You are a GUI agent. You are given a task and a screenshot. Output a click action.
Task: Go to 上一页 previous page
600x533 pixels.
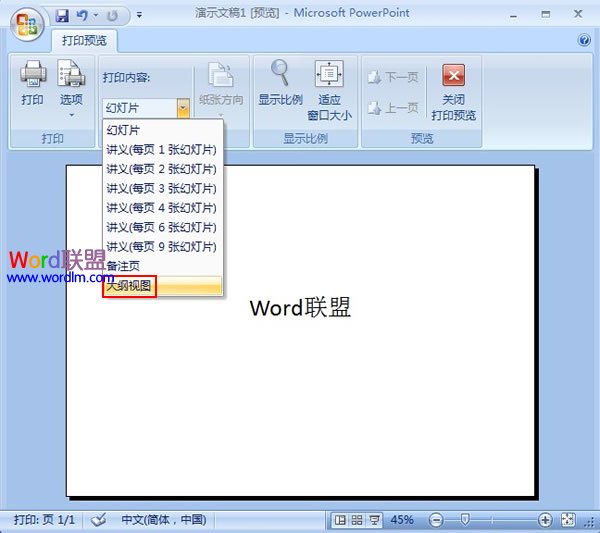click(x=393, y=108)
